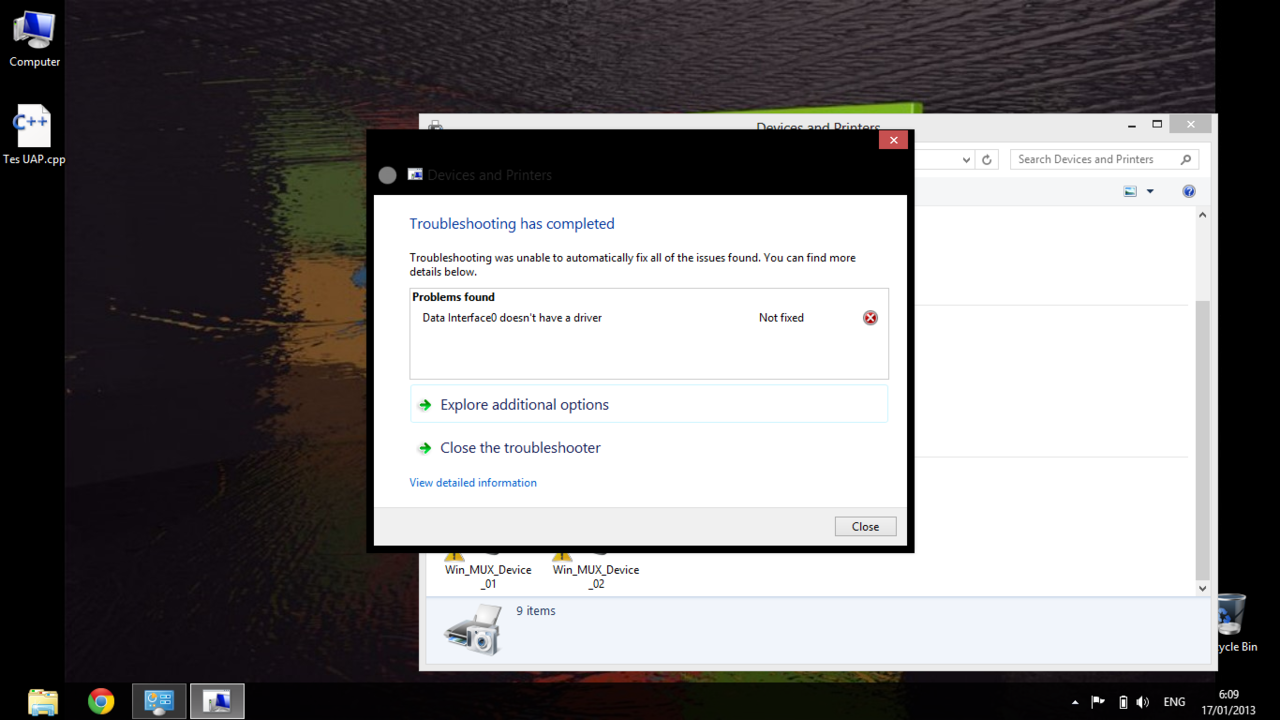Open View detailed information link
This screenshot has width=1280, height=720.
click(473, 483)
